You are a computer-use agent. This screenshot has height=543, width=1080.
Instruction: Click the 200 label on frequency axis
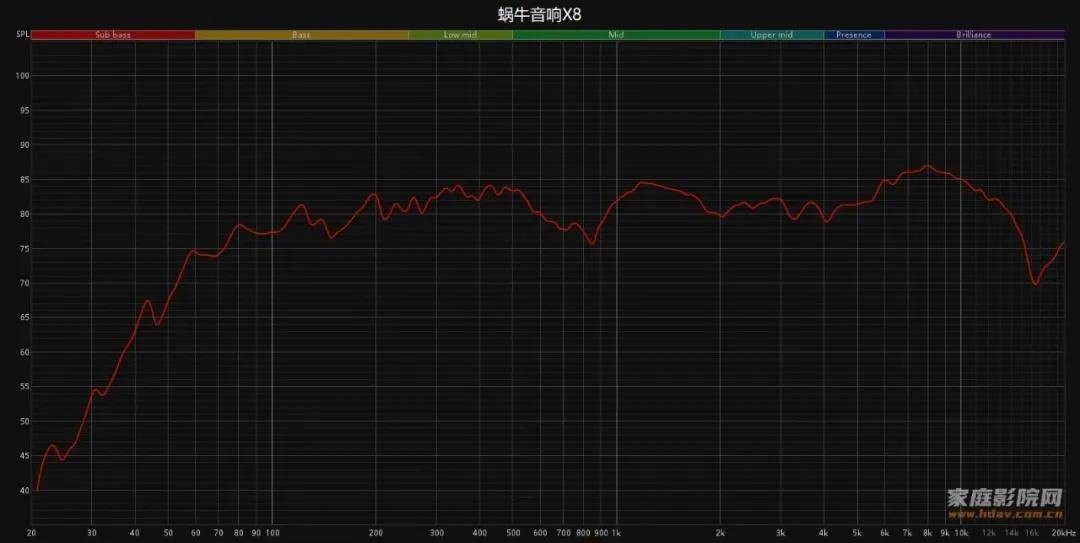click(x=376, y=533)
